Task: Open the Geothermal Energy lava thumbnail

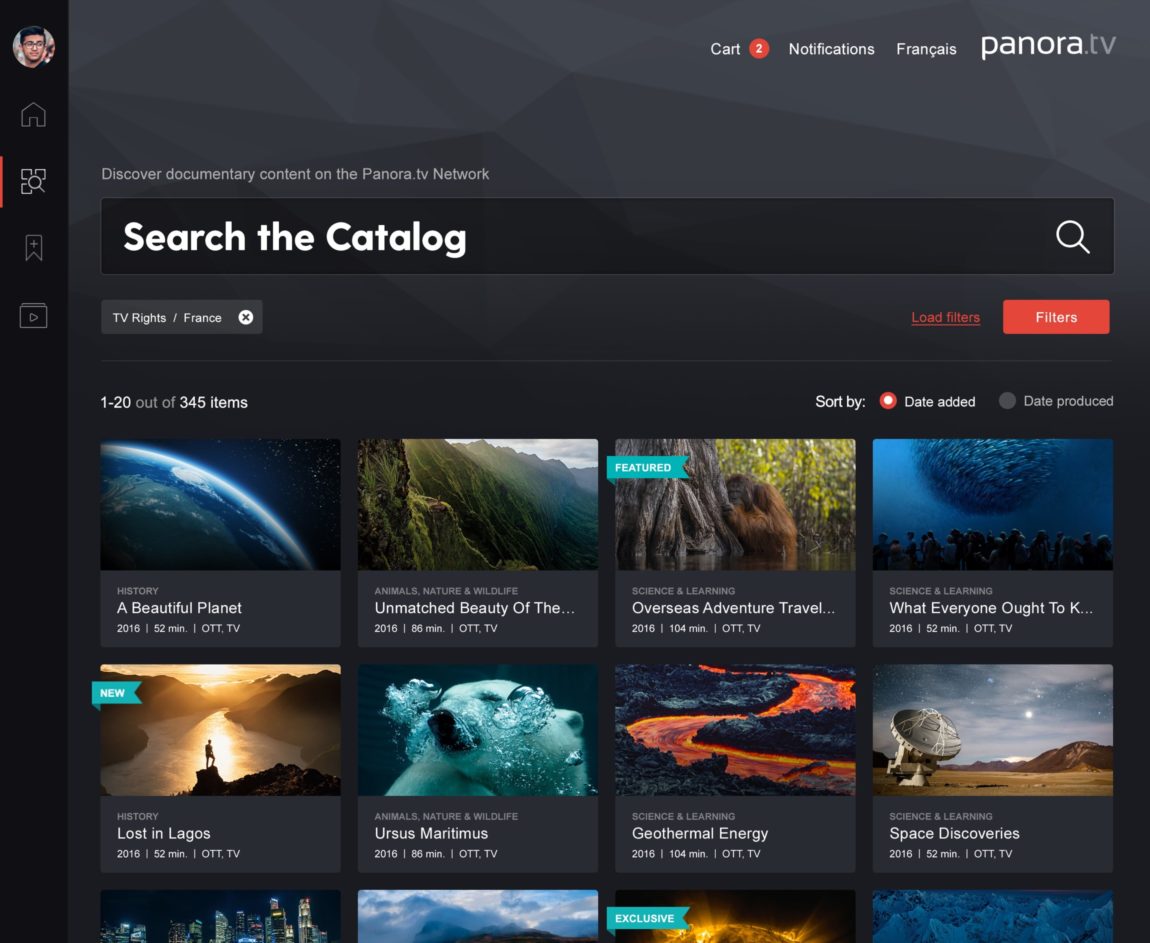Action: (x=735, y=730)
